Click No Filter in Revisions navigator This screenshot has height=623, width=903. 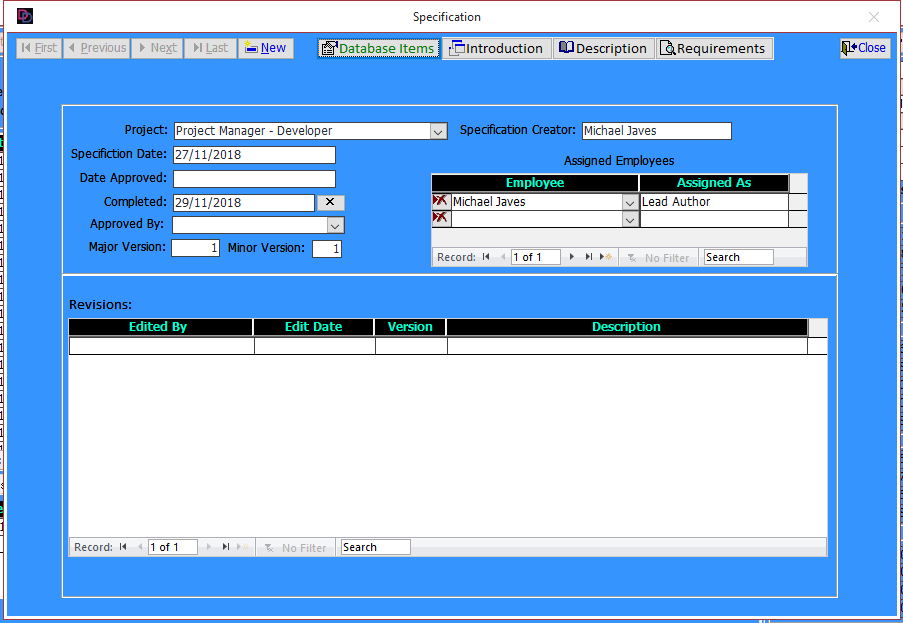pos(295,548)
